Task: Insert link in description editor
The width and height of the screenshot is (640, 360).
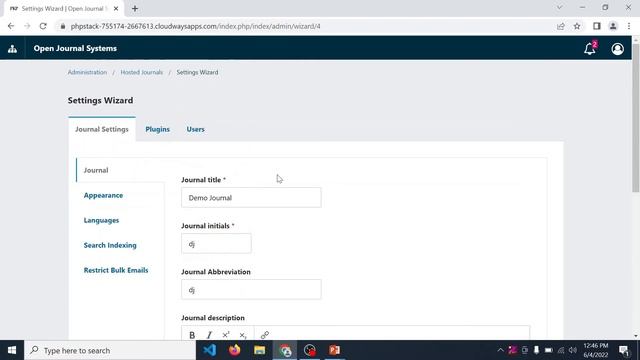Action: [x=264, y=335]
